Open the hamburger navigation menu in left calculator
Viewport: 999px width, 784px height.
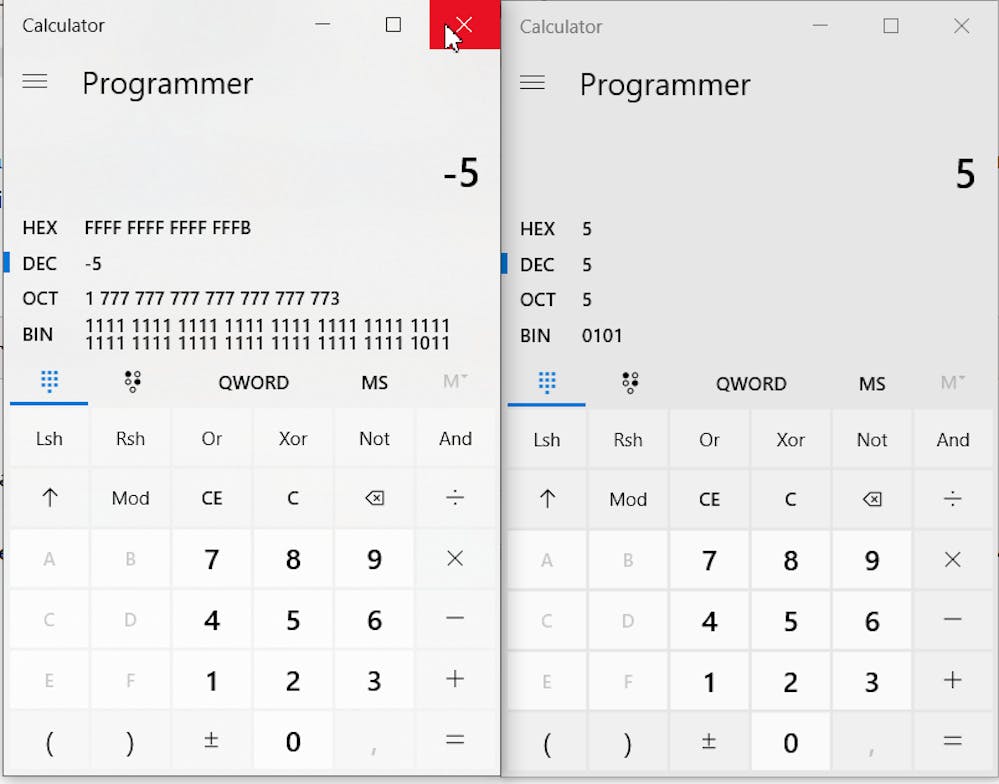[x=35, y=82]
